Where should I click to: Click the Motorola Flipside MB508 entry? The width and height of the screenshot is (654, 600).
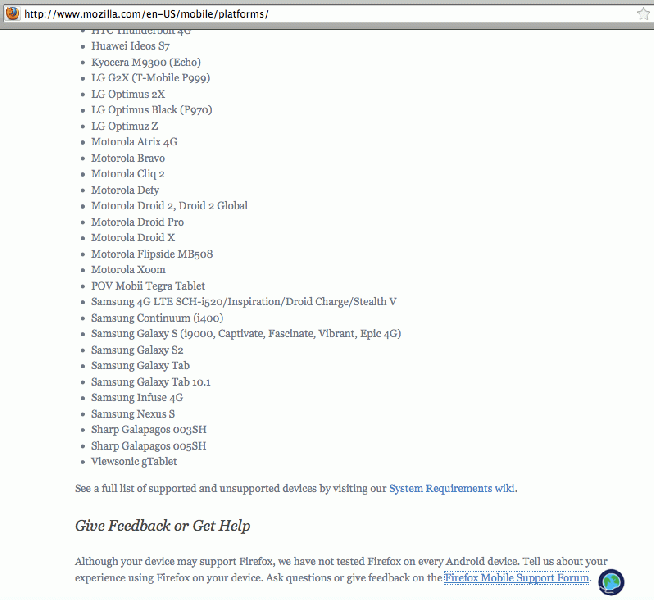coord(152,254)
